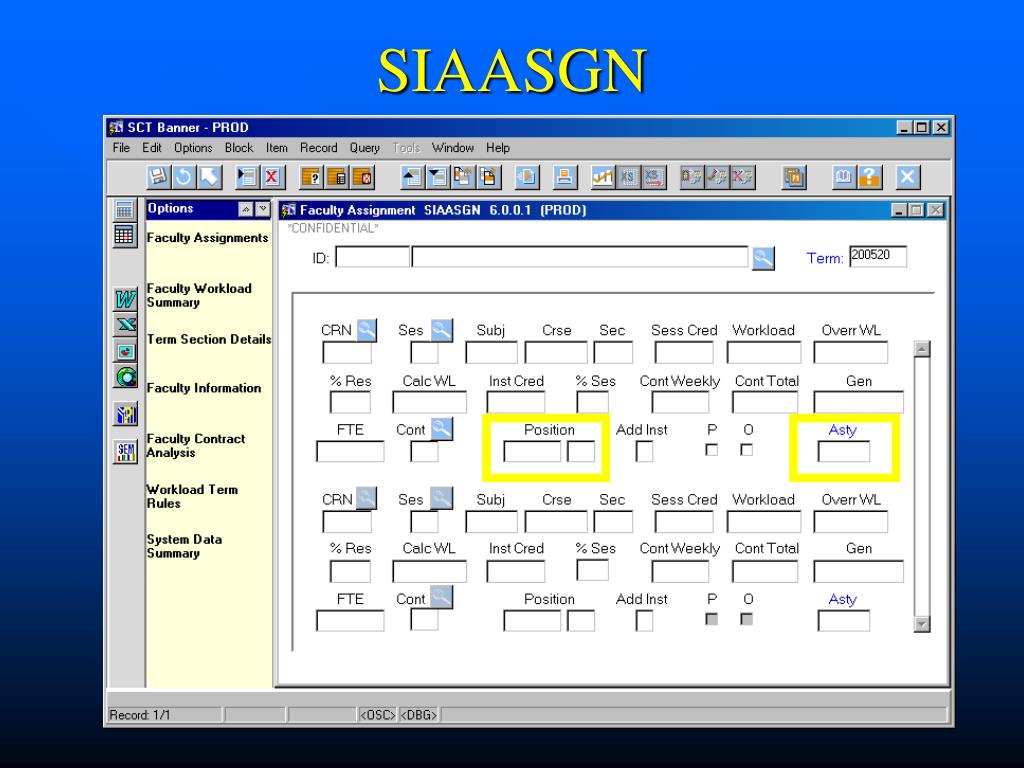Select Faculty Information option

(204, 388)
